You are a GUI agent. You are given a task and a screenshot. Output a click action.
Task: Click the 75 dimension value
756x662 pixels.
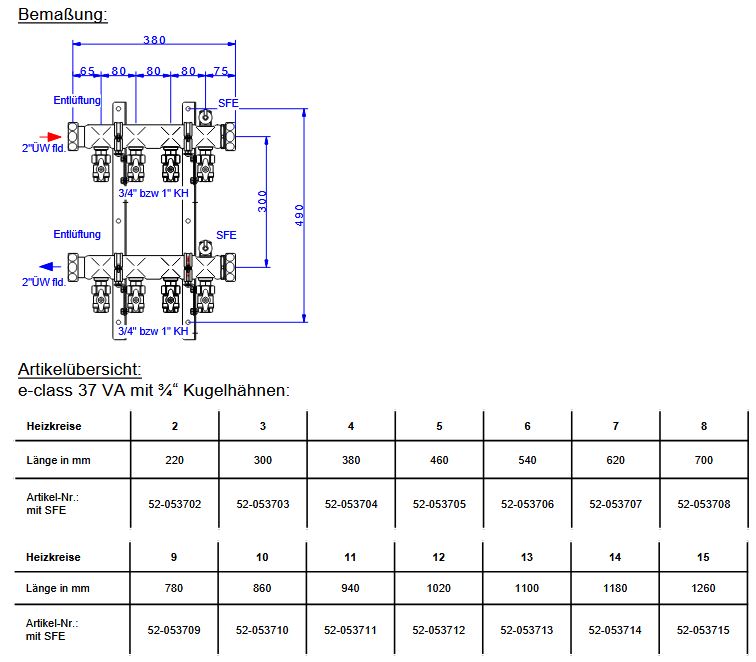click(220, 71)
